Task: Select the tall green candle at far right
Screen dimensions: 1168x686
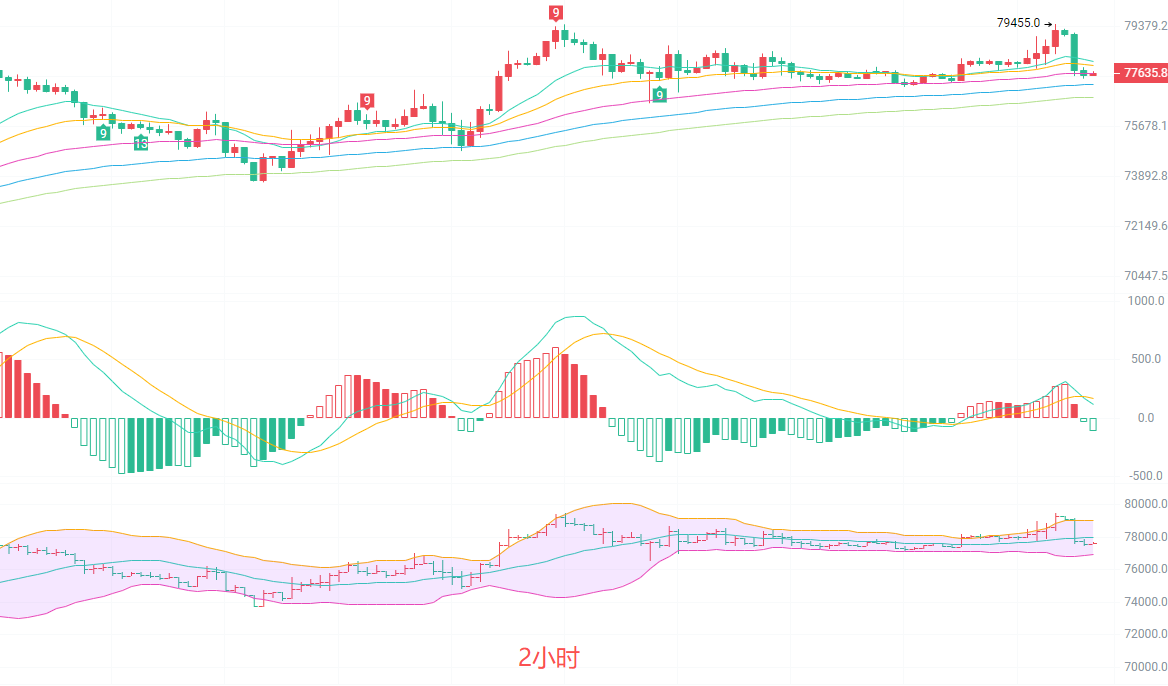Action: coord(1074,52)
